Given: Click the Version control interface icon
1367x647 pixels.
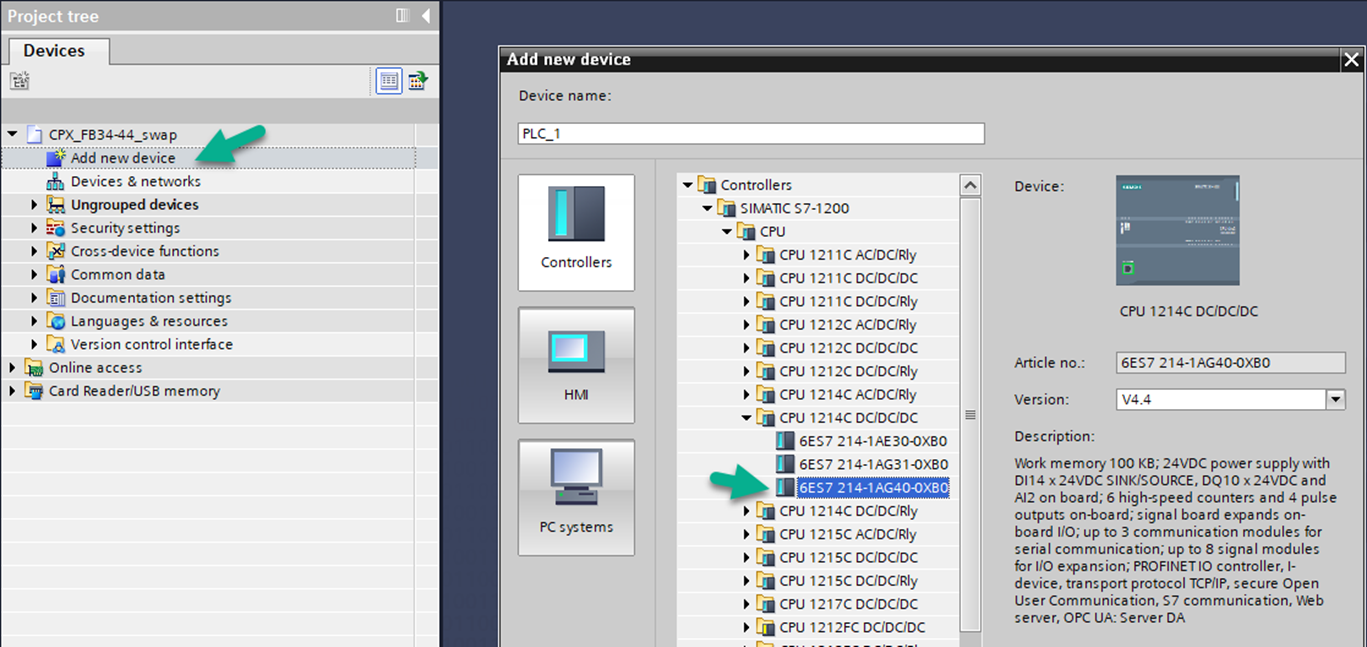Looking at the screenshot, I should click(x=55, y=344).
